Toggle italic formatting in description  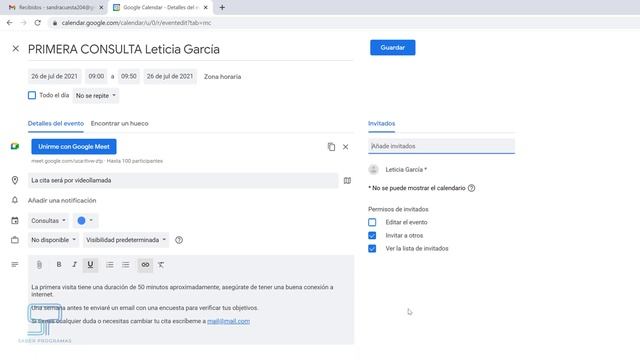[x=74, y=264]
